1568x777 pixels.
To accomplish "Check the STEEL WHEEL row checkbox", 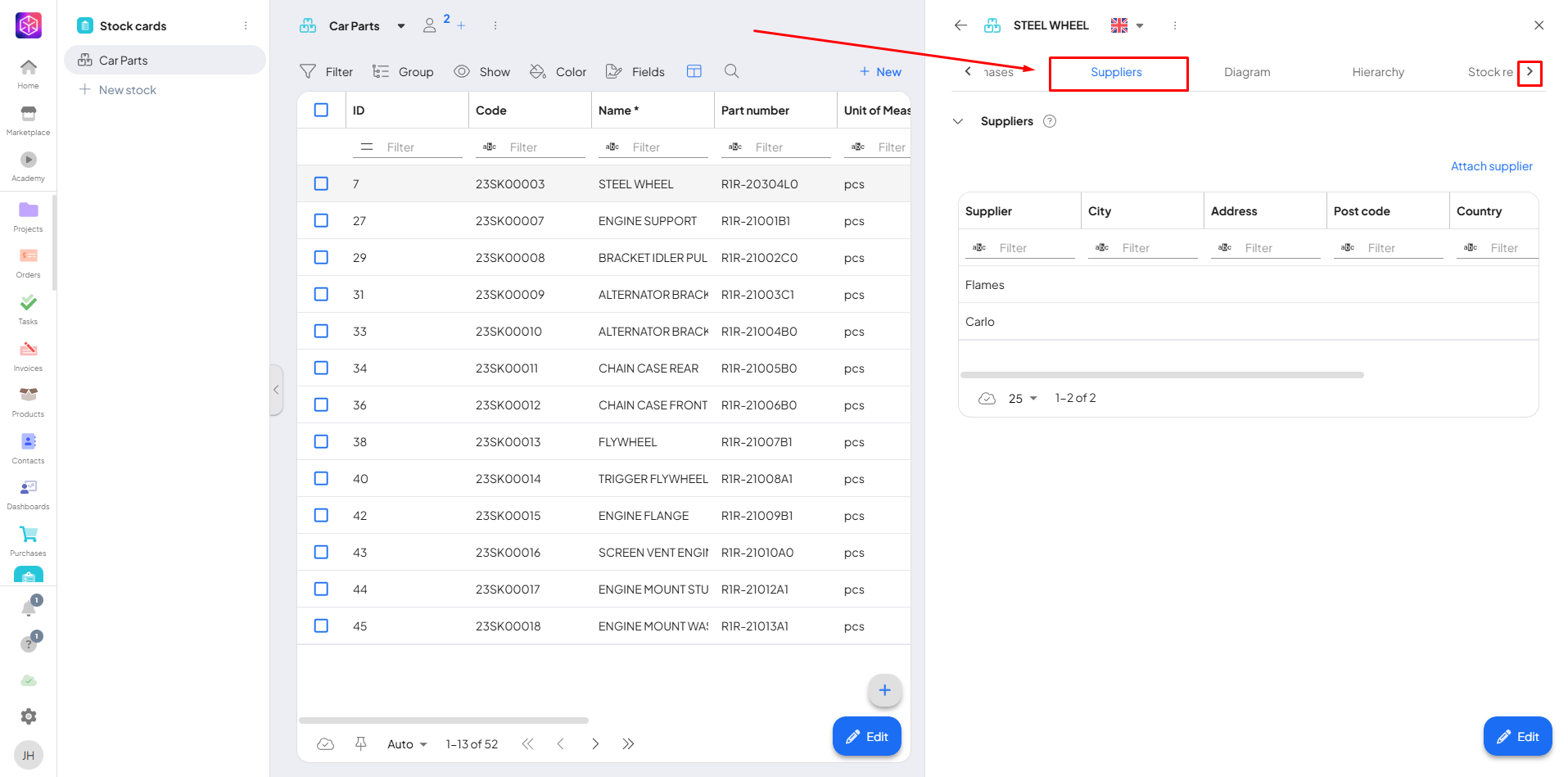I will pos(321,184).
